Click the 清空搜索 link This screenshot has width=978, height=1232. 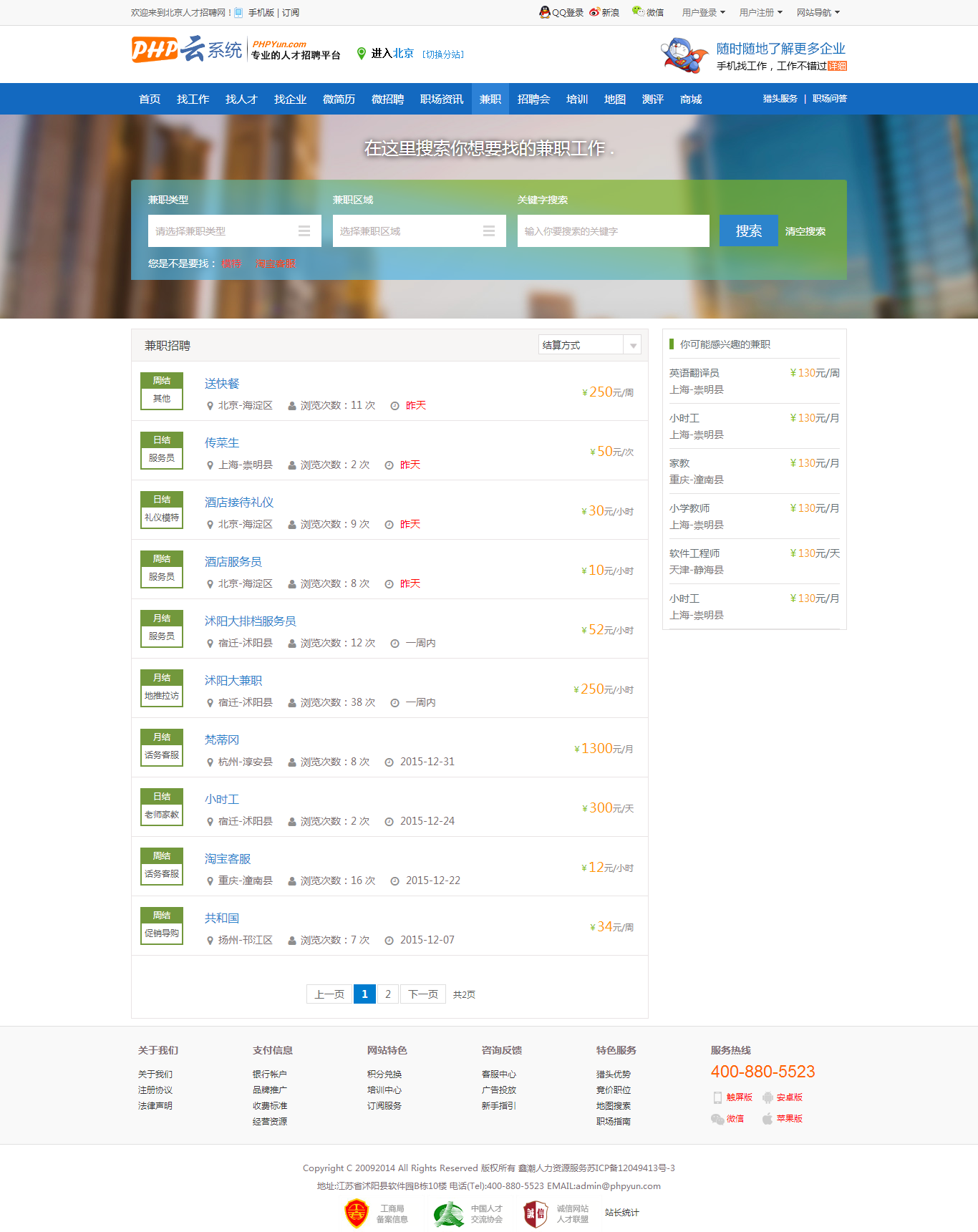(x=805, y=231)
